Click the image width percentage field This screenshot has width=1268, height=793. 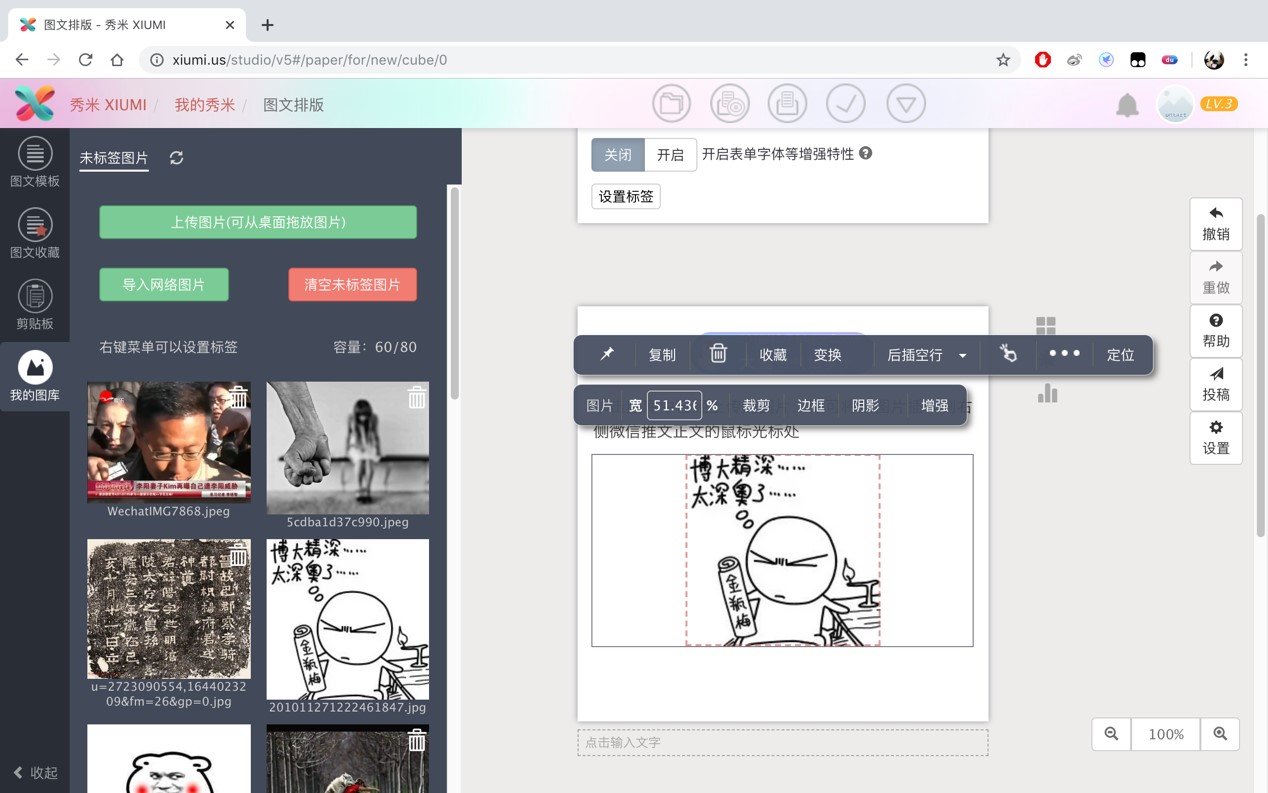click(x=674, y=406)
